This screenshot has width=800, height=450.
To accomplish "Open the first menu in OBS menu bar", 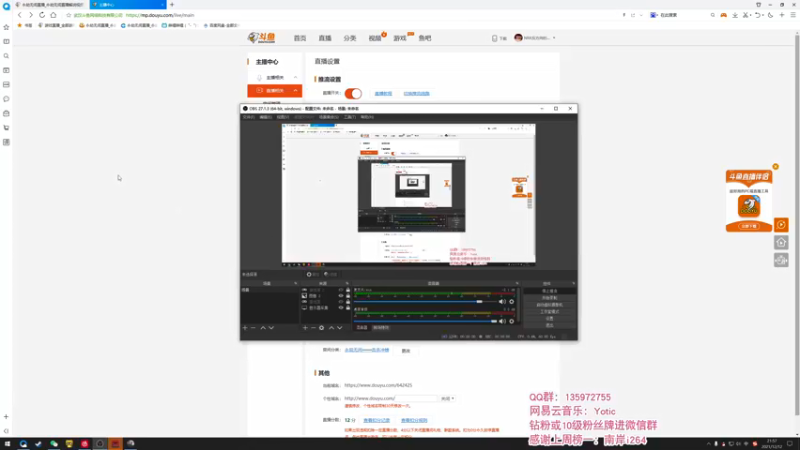I will (x=248, y=117).
